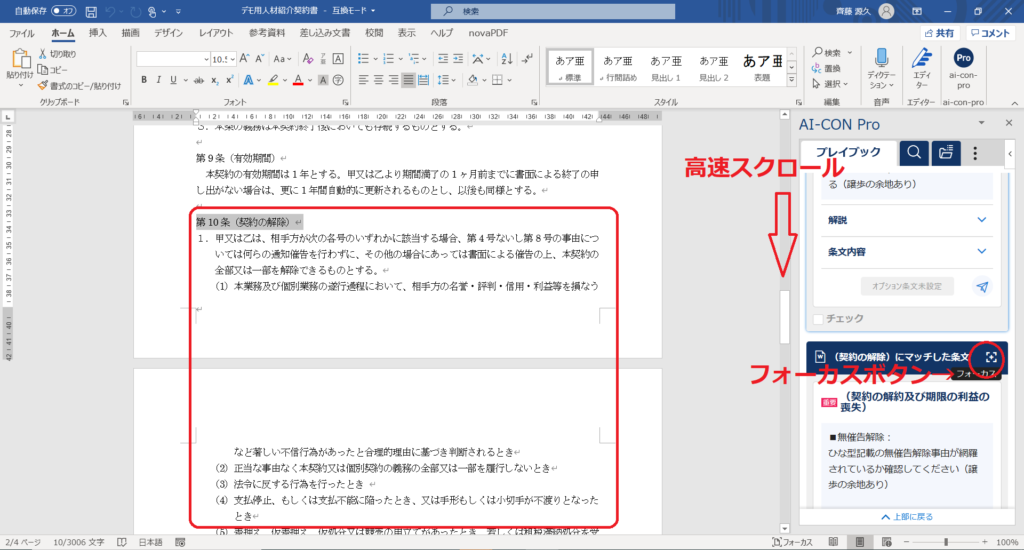This screenshot has height=550, width=1024.
Task: Open the ai-con-pro Pro add-in
Action: (x=963, y=69)
